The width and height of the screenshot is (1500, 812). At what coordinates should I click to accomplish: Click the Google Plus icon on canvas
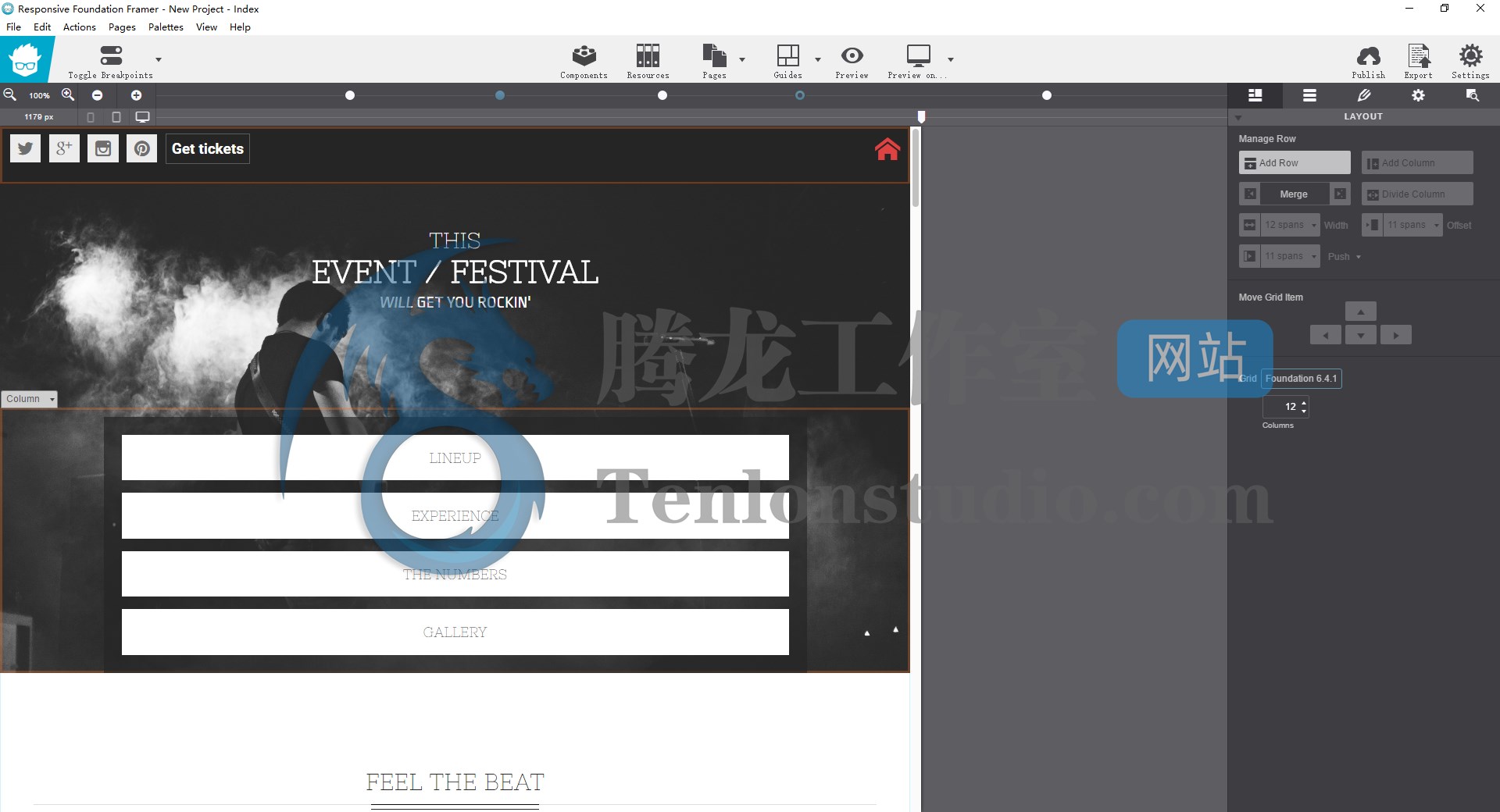(65, 148)
